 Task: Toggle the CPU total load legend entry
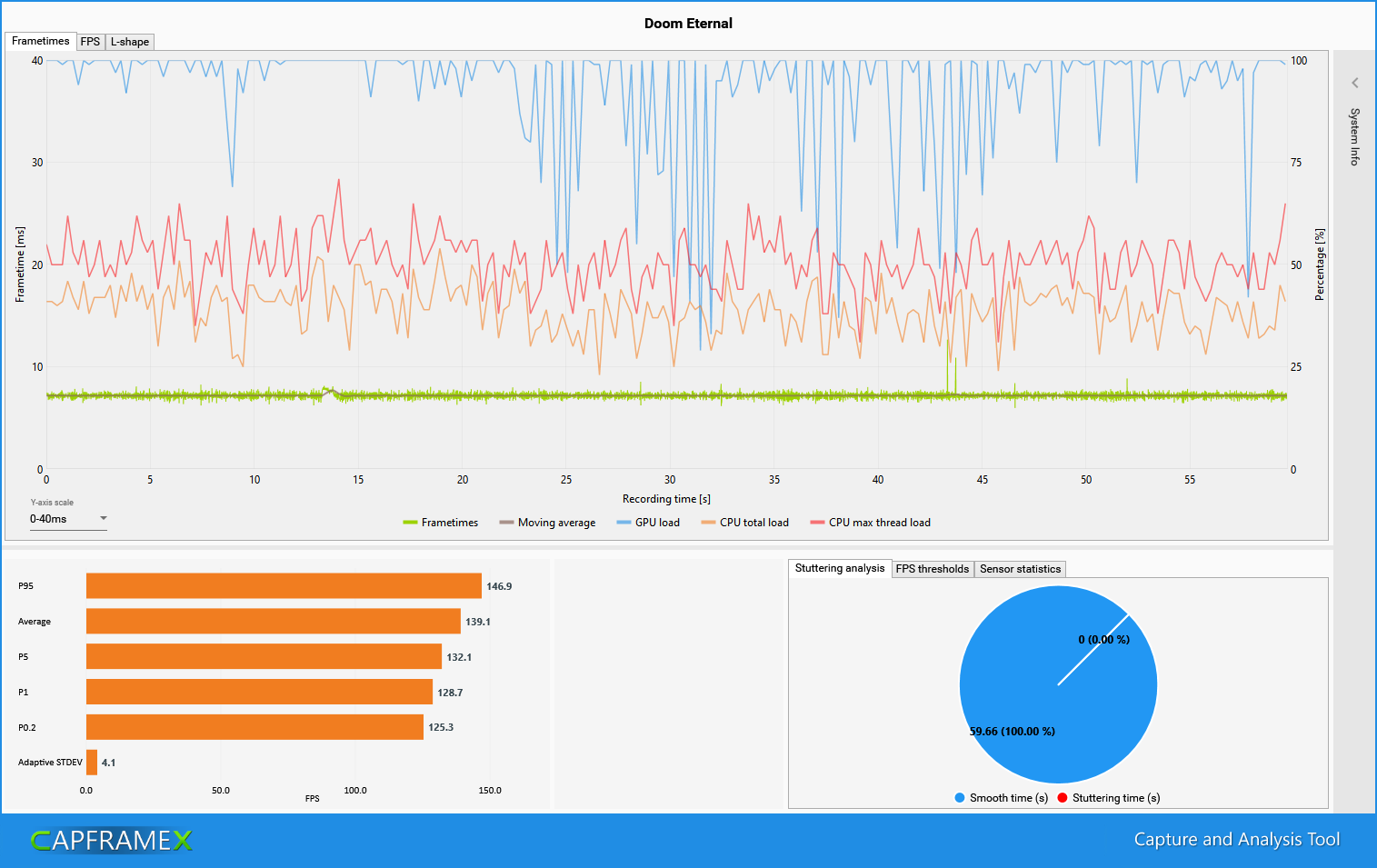coord(745,523)
